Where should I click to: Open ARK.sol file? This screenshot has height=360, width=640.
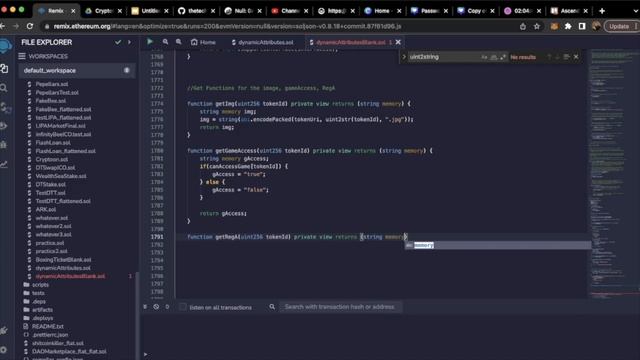46,209
